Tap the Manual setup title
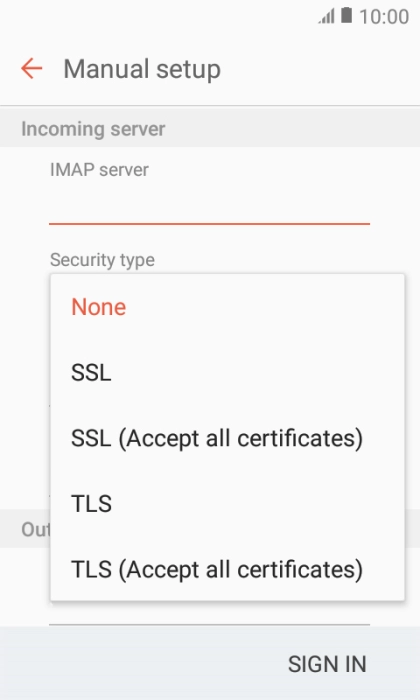Screen dimensions: 420x700 tap(142, 69)
